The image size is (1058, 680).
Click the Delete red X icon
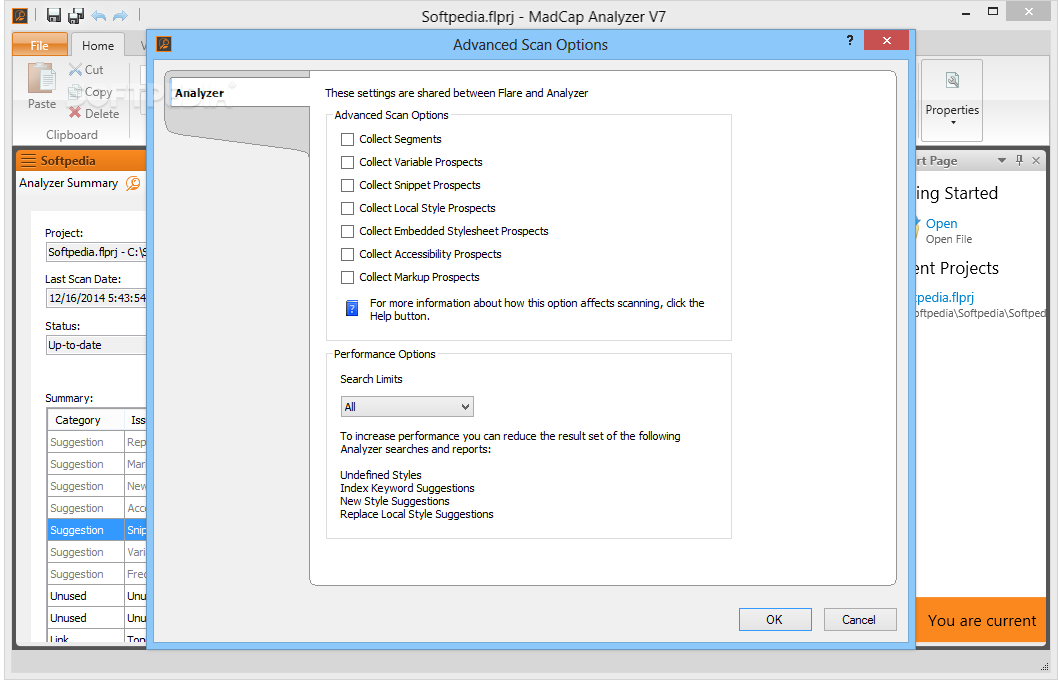click(75, 113)
